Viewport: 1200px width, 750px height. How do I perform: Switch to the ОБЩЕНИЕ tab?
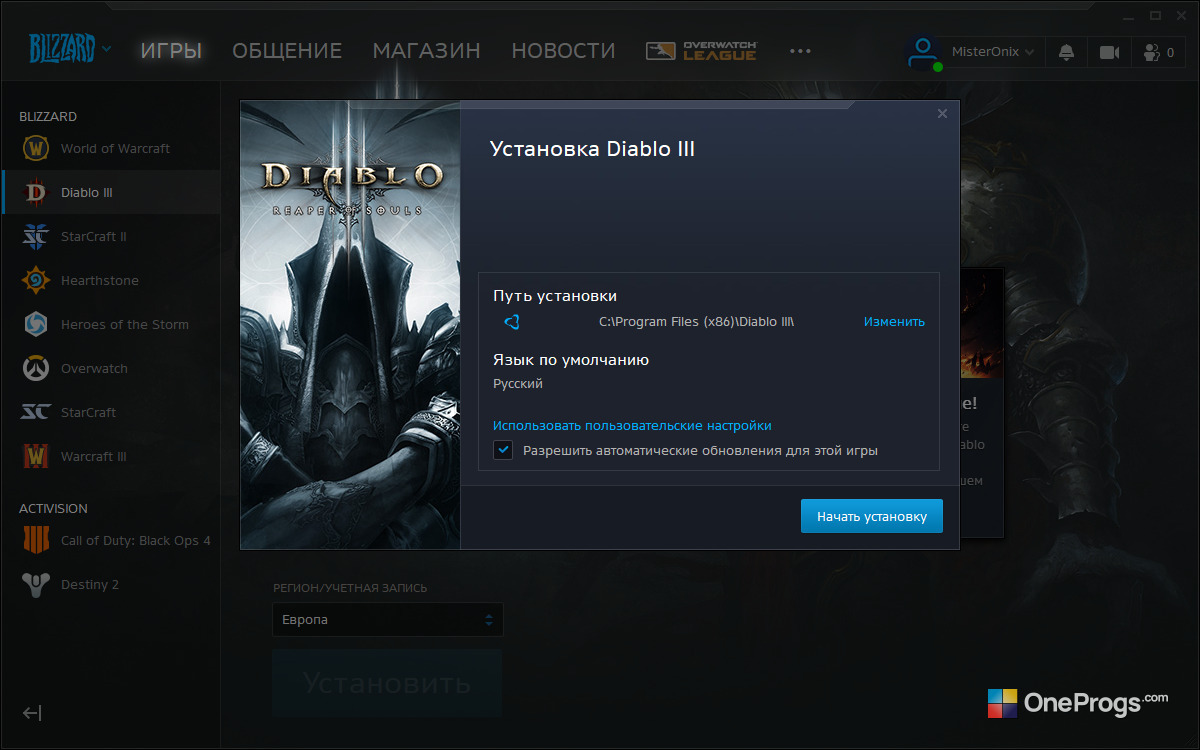(287, 51)
